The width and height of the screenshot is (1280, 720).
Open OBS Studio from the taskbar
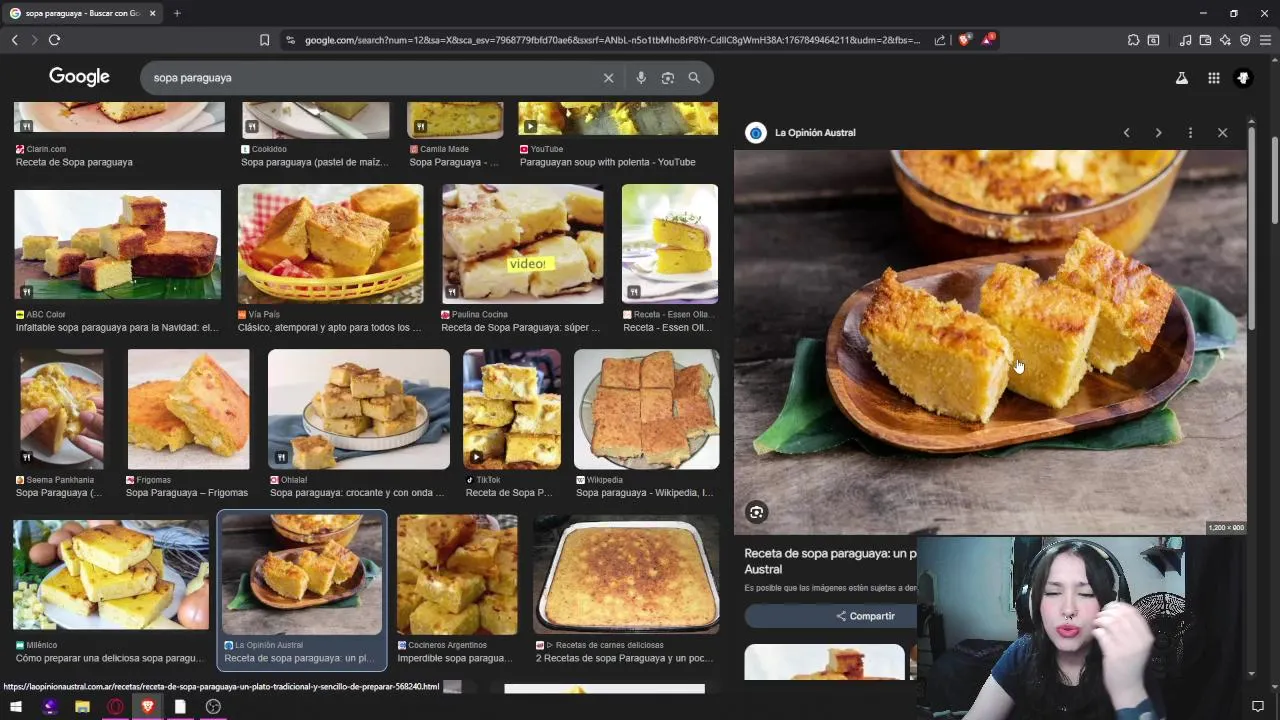pos(213,707)
